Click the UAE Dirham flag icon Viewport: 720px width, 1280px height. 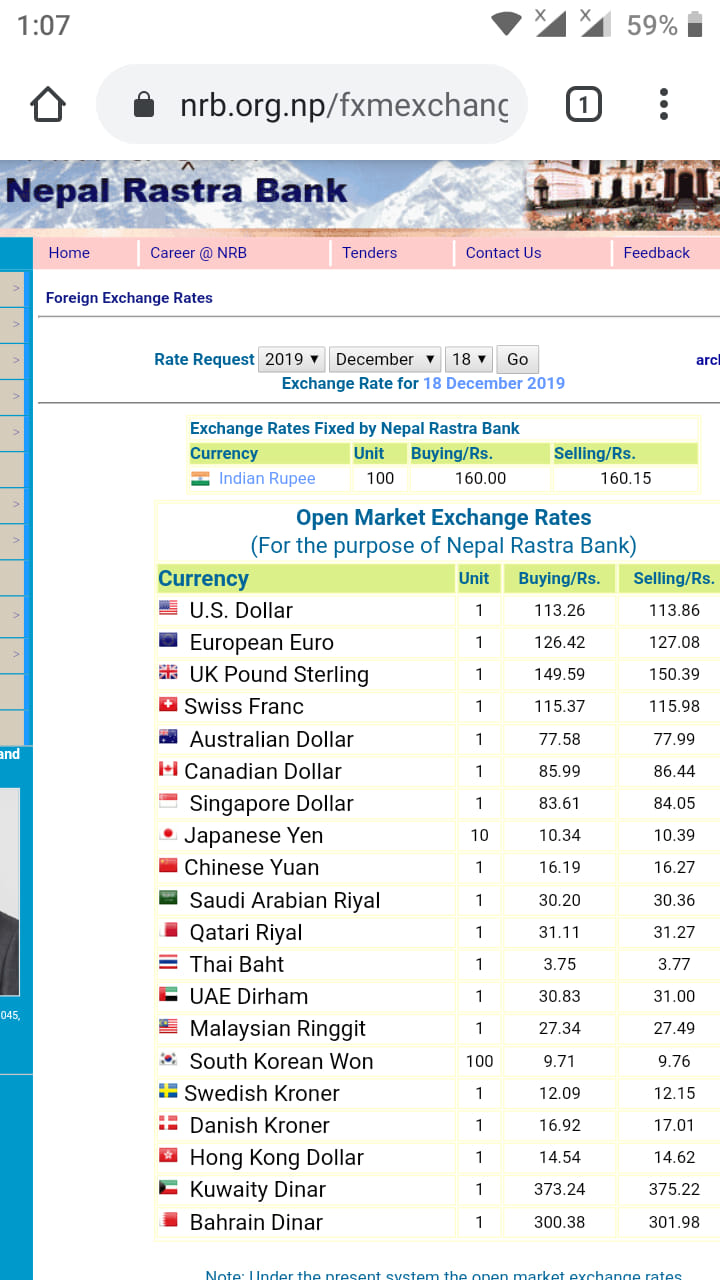168,994
